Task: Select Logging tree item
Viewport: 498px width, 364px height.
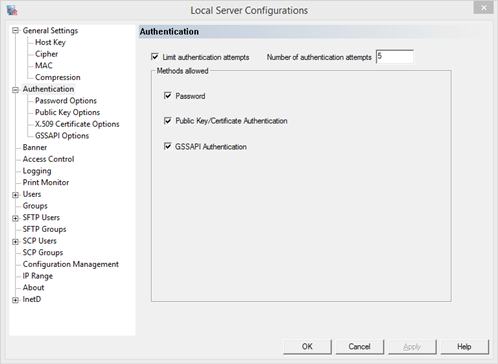Action: pos(37,171)
